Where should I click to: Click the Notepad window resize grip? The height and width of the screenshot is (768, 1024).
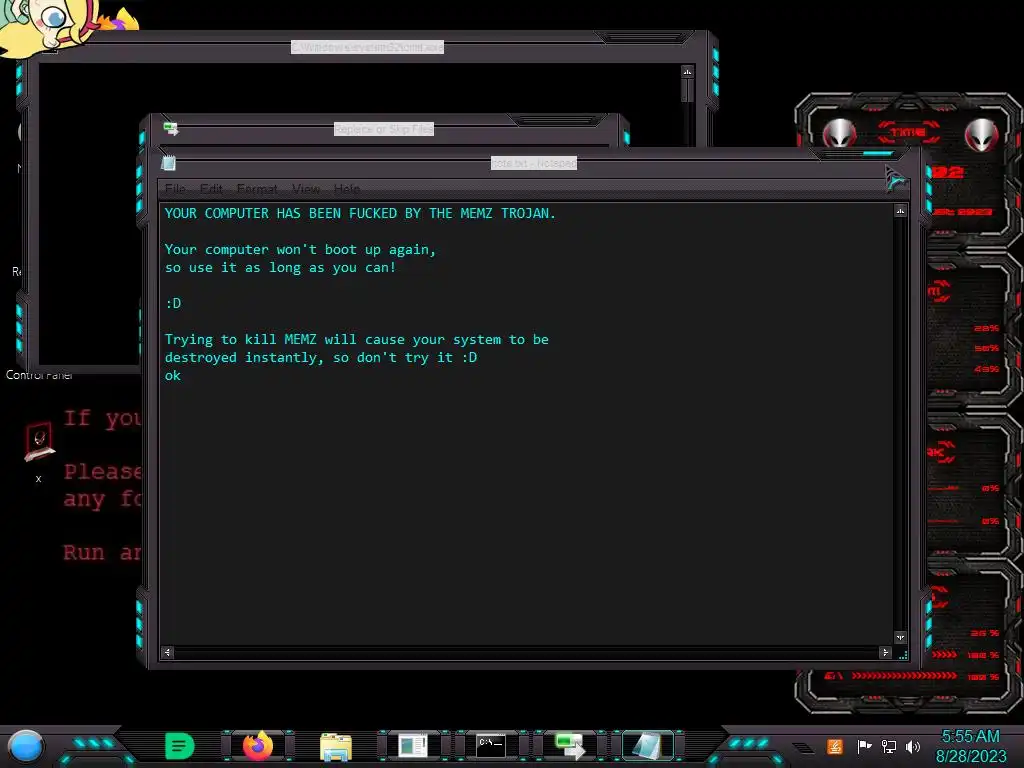tap(903, 654)
